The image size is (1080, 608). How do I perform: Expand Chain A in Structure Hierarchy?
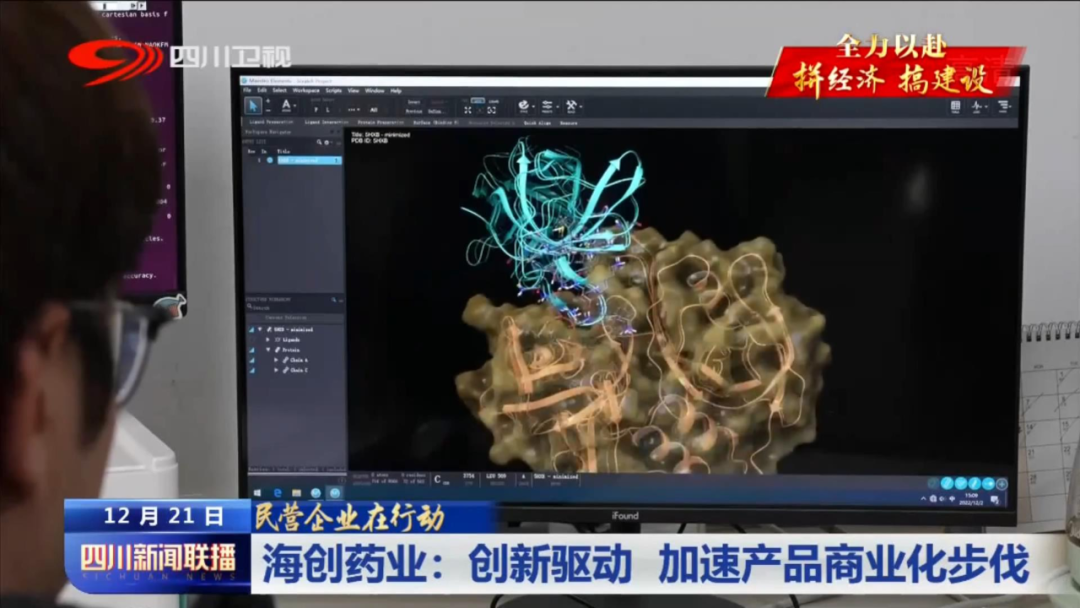tap(275, 360)
